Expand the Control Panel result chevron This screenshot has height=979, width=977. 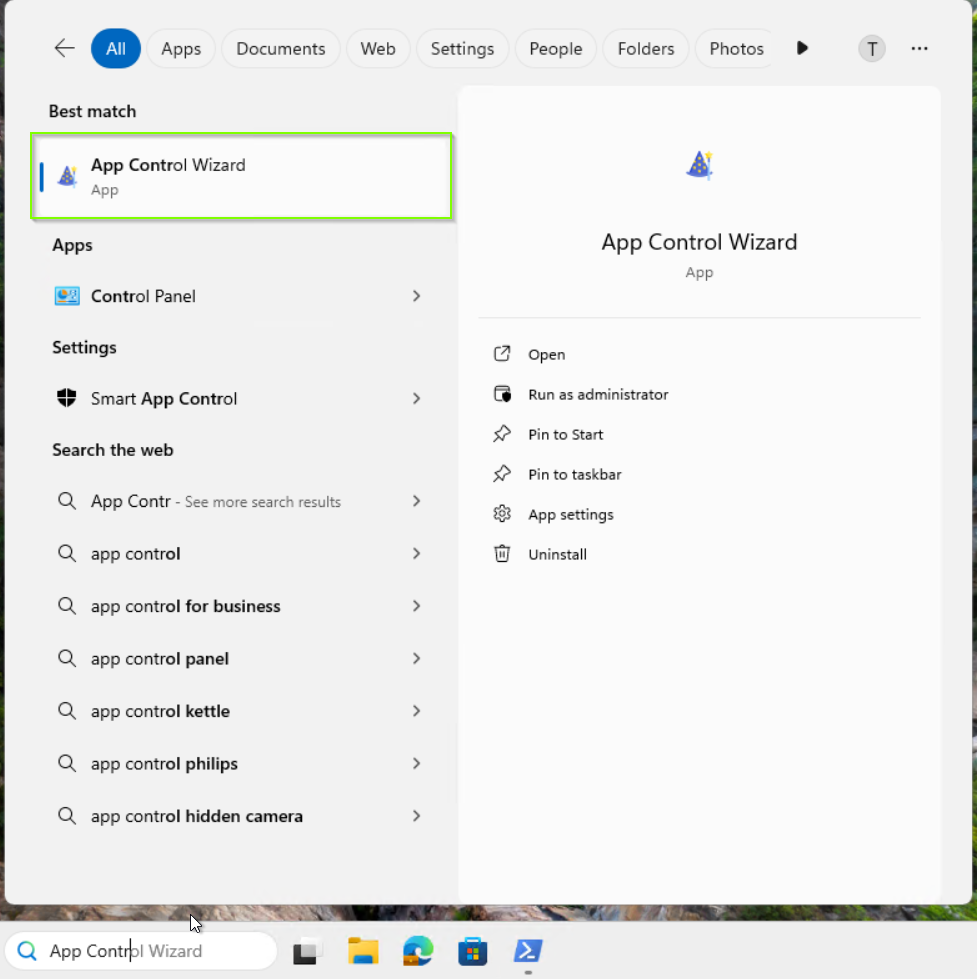click(x=417, y=296)
